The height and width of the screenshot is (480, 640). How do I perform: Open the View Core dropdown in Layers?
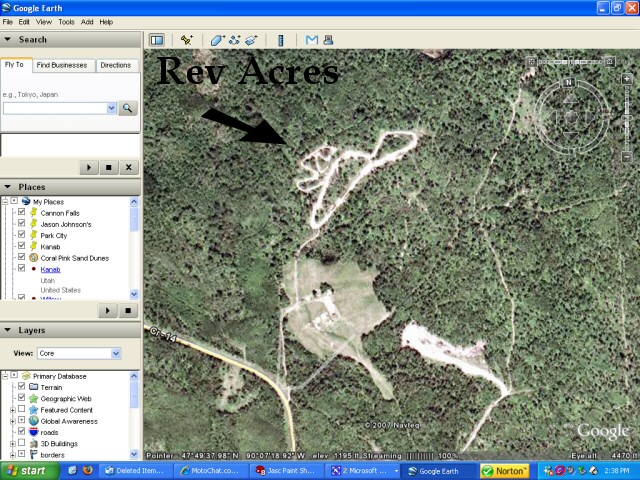[116, 353]
